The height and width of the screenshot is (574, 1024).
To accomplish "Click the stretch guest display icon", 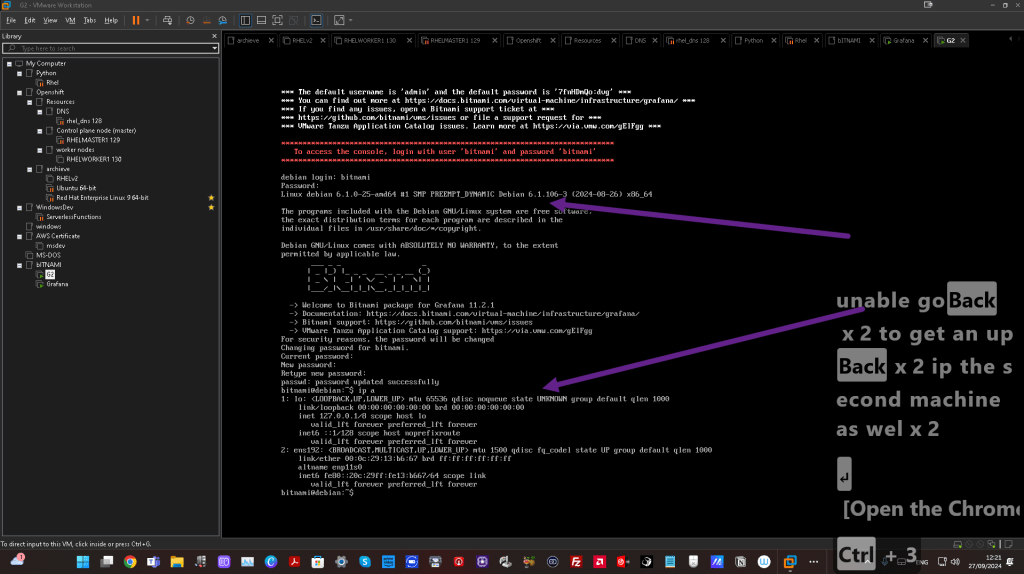I will (339, 20).
